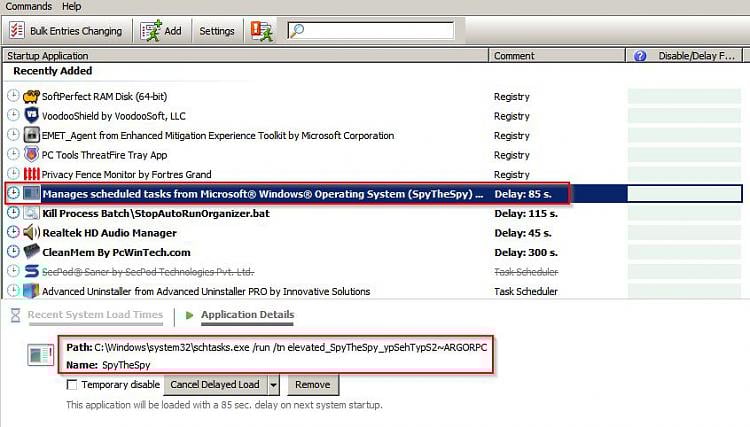Open Settings from the toolbar
750x427 pixels.
click(217, 31)
